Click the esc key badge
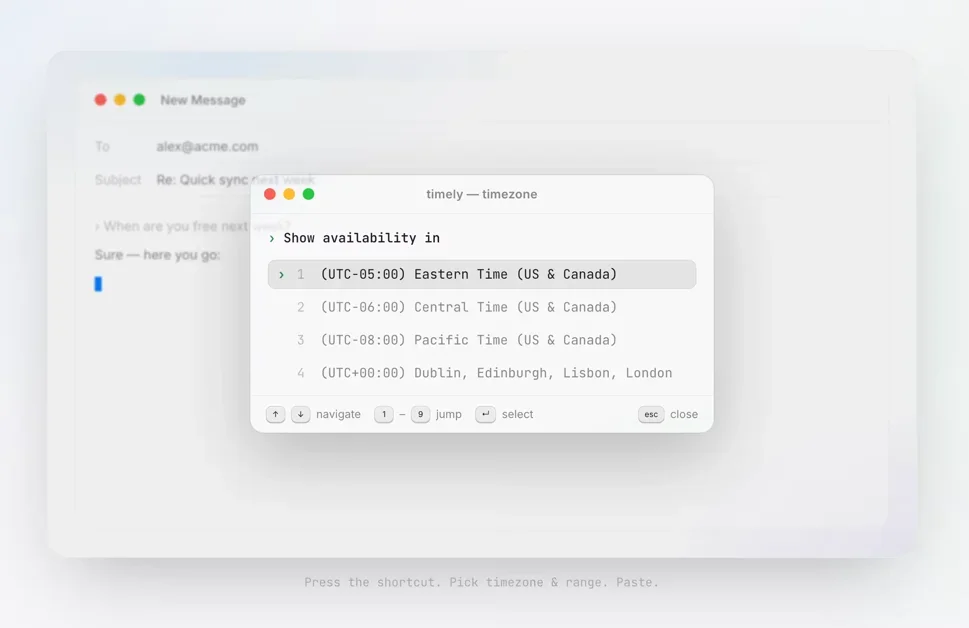The width and height of the screenshot is (969, 628). coord(651,414)
